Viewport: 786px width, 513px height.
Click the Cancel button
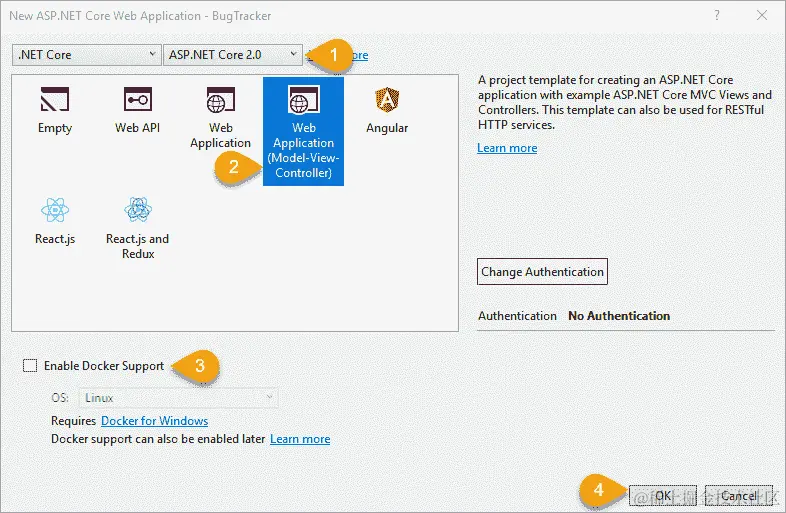pos(739,496)
